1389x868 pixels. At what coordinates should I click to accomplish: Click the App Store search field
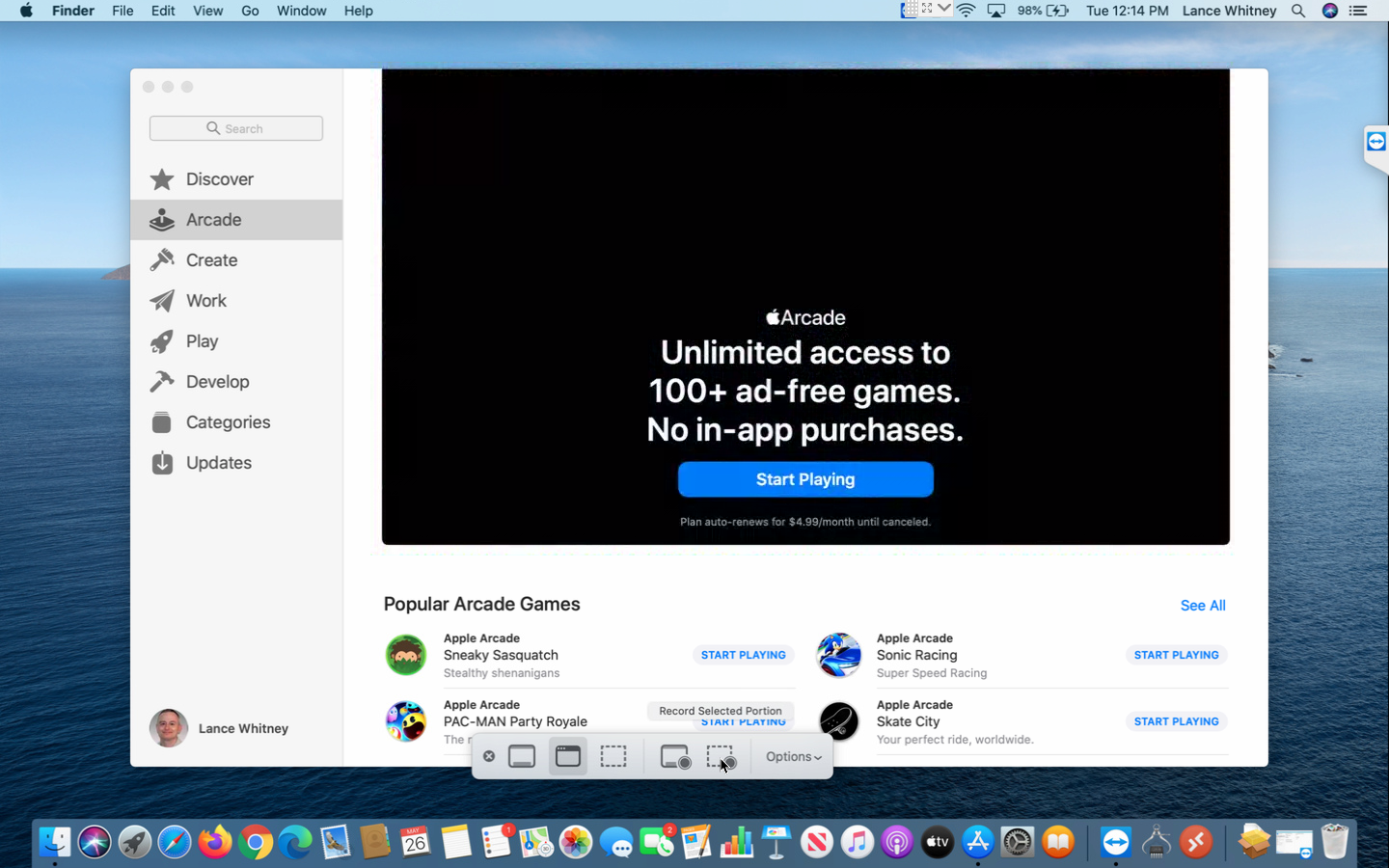(236, 128)
